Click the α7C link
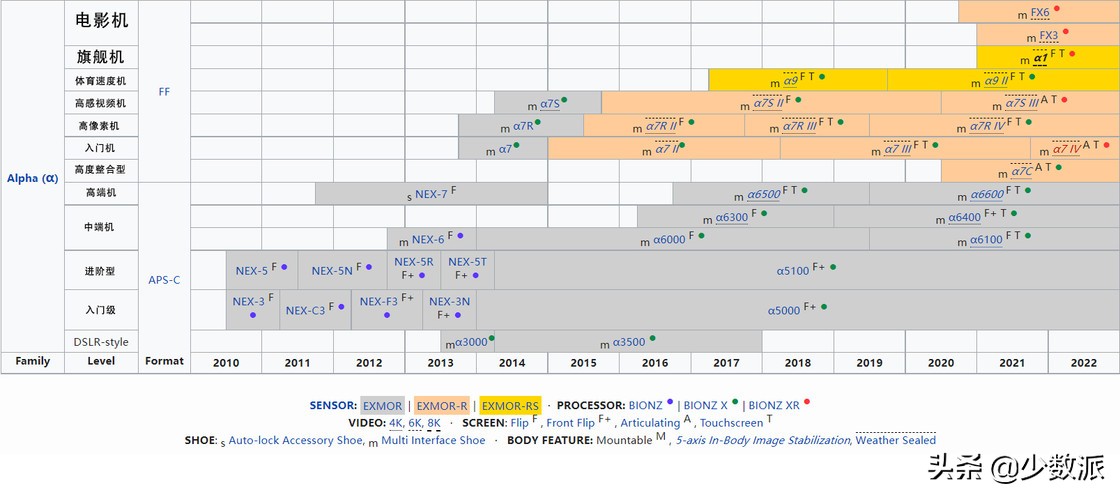The image size is (1120, 497). 1021,171
